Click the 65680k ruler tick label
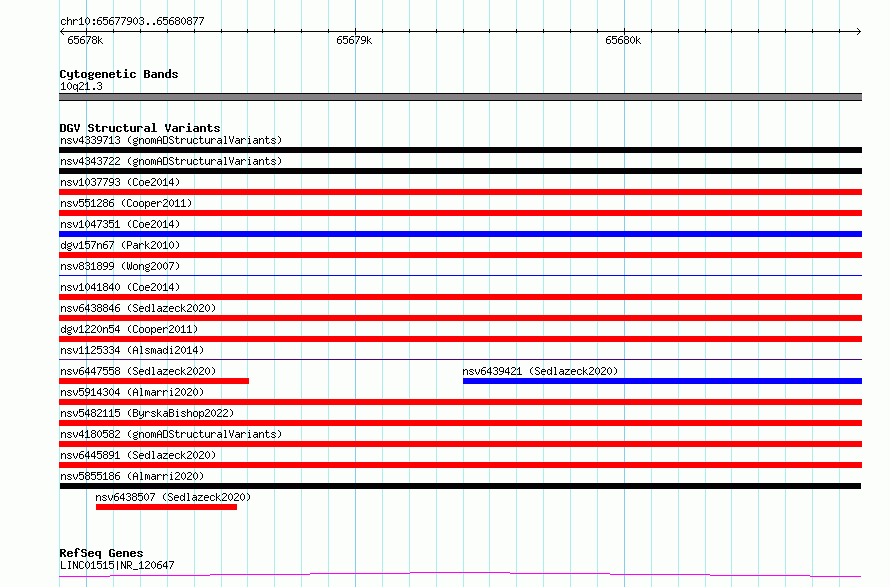 (623, 40)
